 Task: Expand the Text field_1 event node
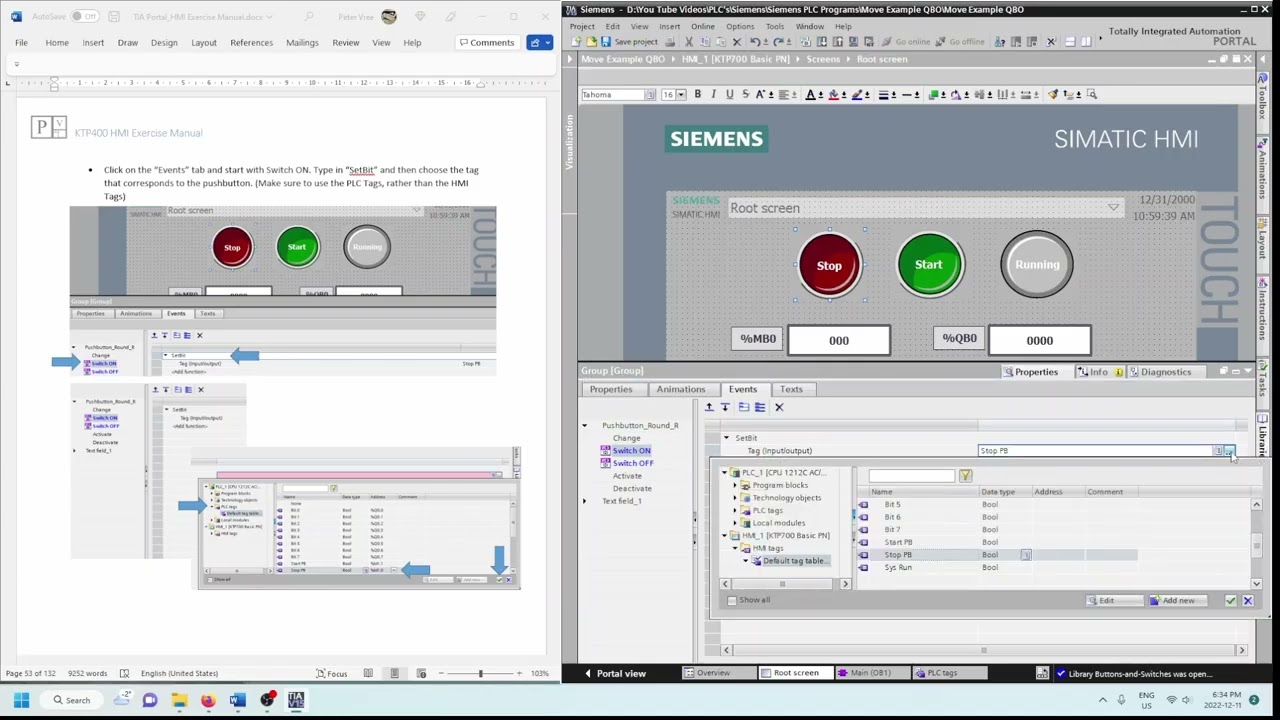click(x=585, y=501)
